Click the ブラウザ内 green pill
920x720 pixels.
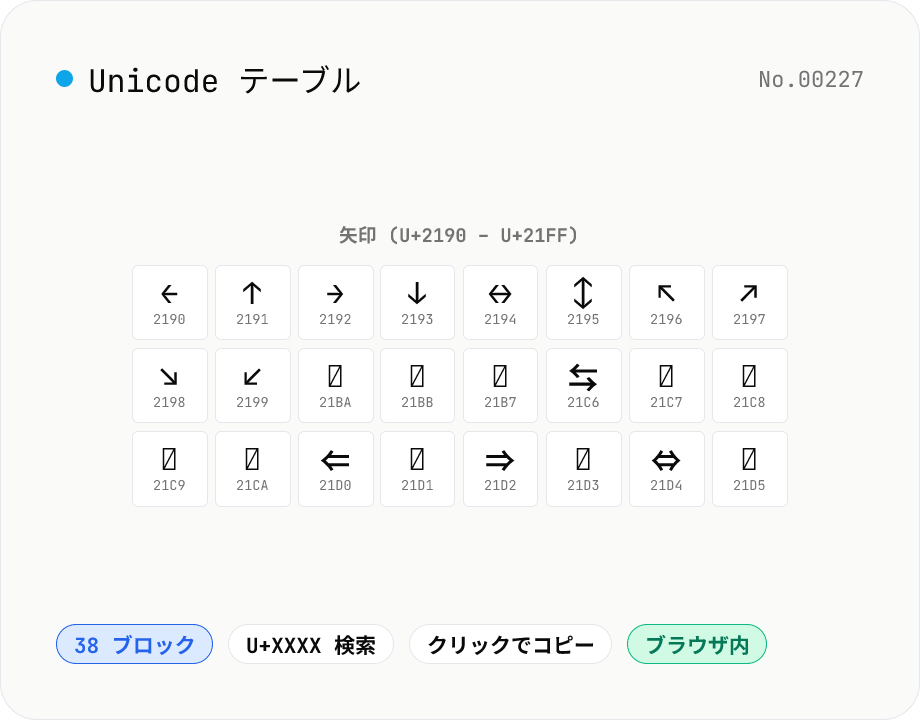pyautogui.click(x=697, y=644)
